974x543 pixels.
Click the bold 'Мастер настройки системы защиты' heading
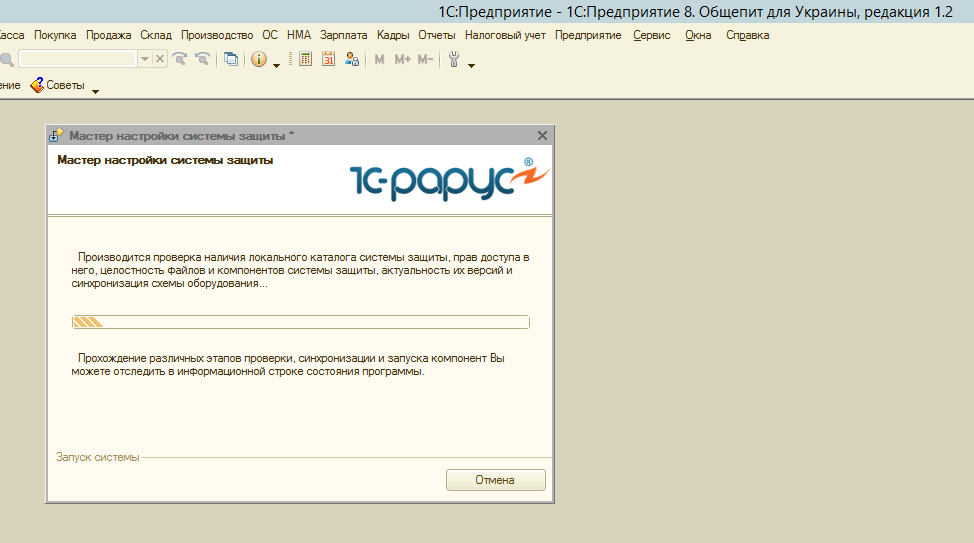tap(165, 160)
